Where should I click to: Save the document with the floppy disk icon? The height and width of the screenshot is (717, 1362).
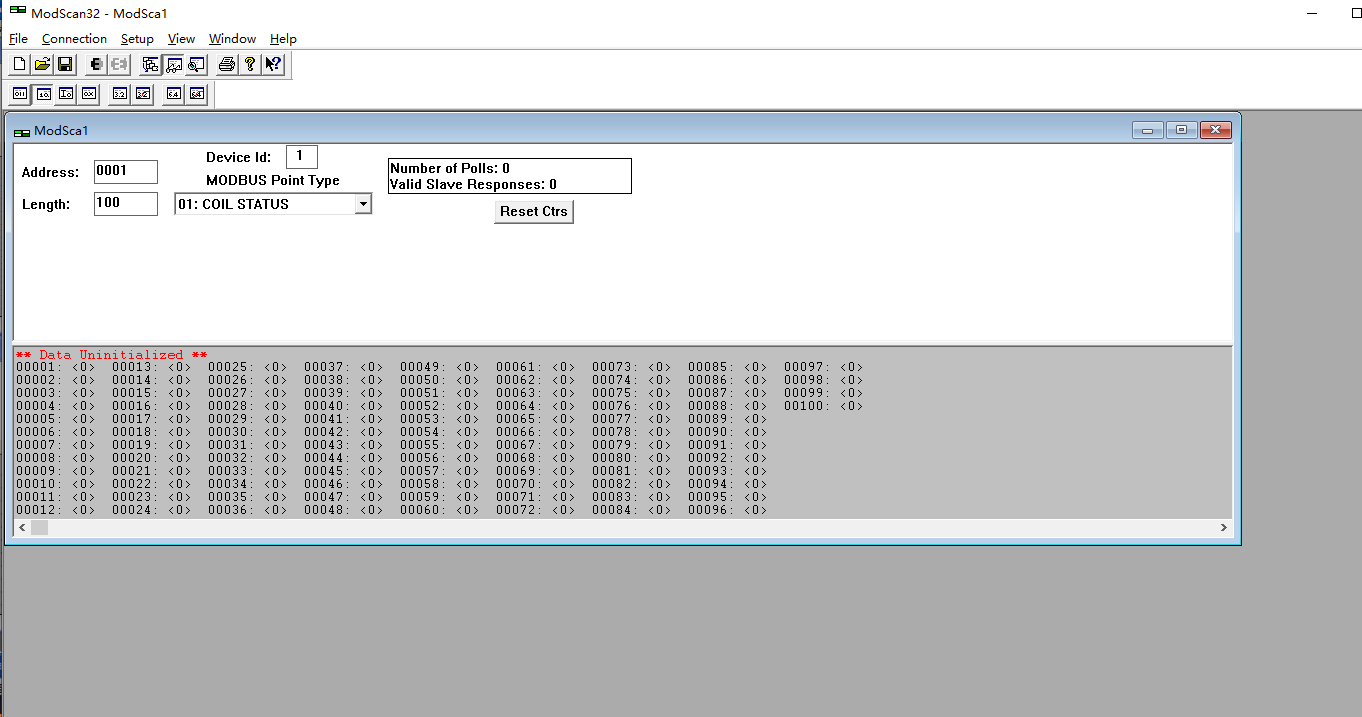click(x=65, y=65)
